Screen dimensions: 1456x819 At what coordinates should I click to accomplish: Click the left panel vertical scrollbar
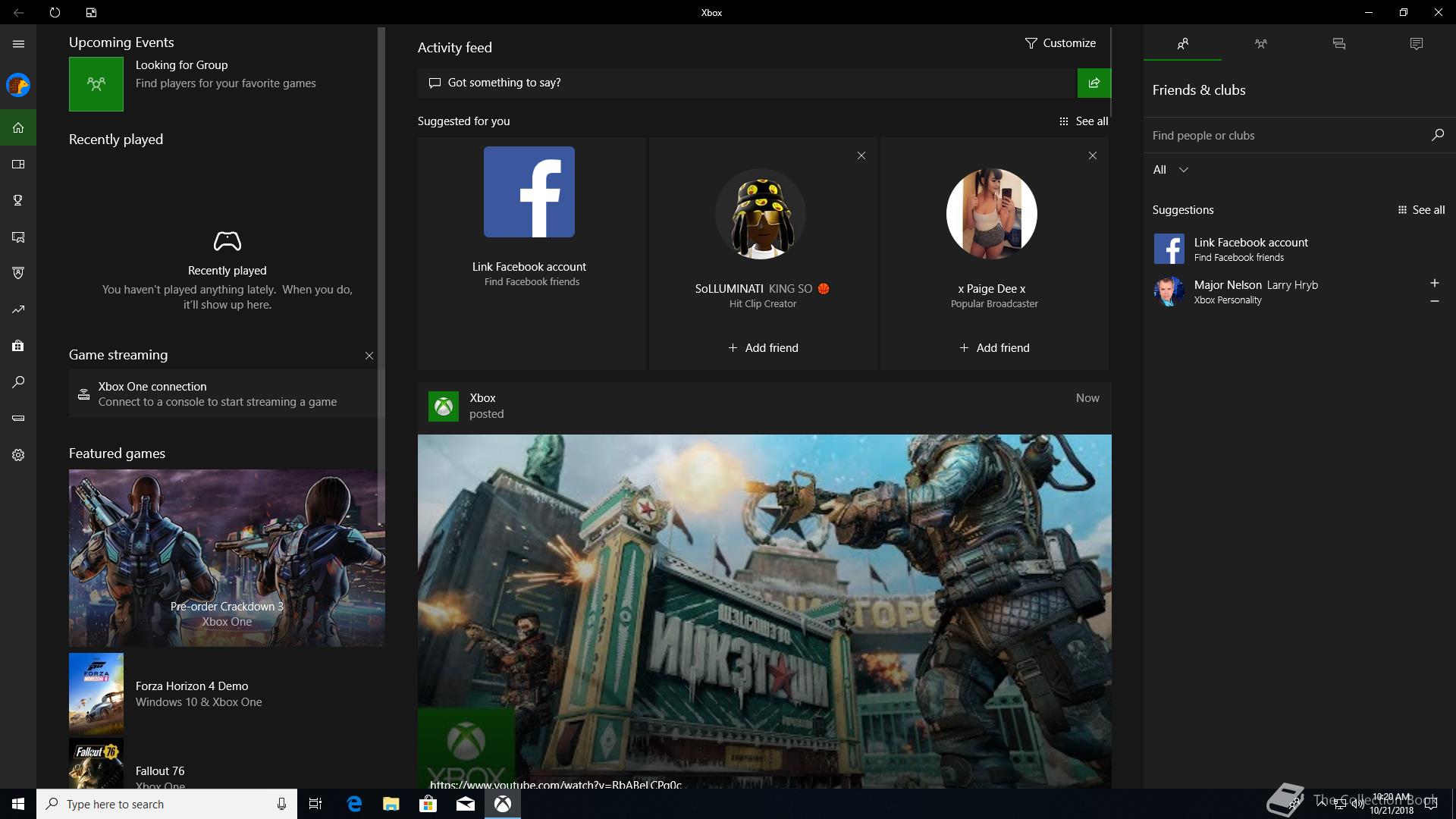click(381, 276)
